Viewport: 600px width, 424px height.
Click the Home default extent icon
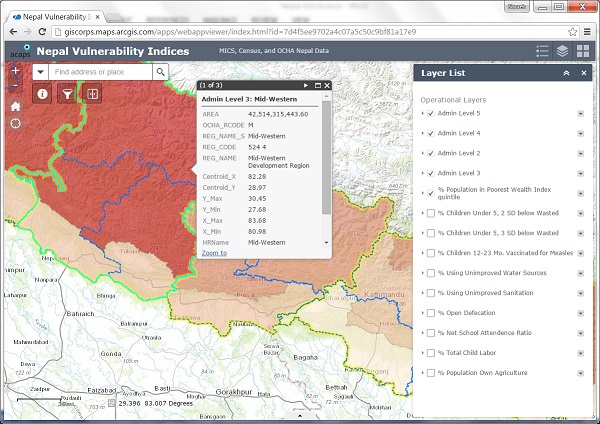pos(15,106)
